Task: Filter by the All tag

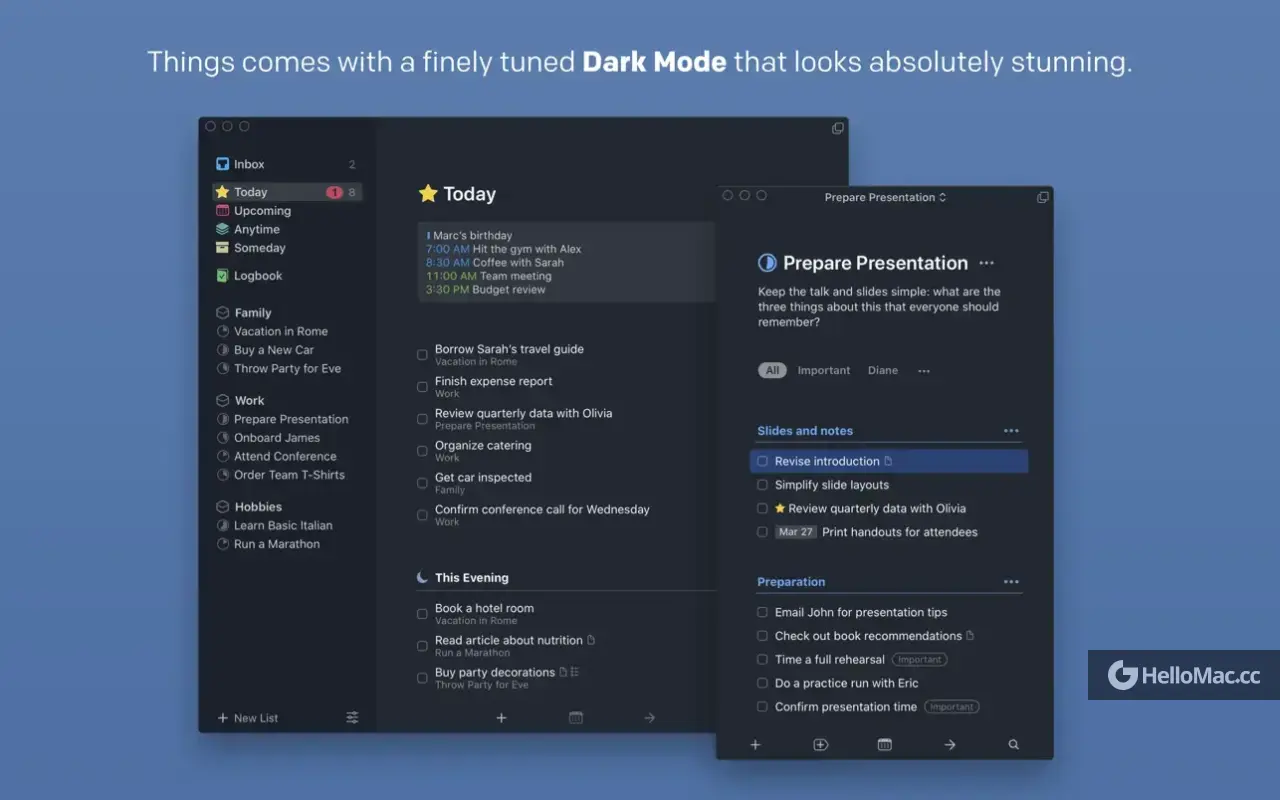Action: pos(772,371)
